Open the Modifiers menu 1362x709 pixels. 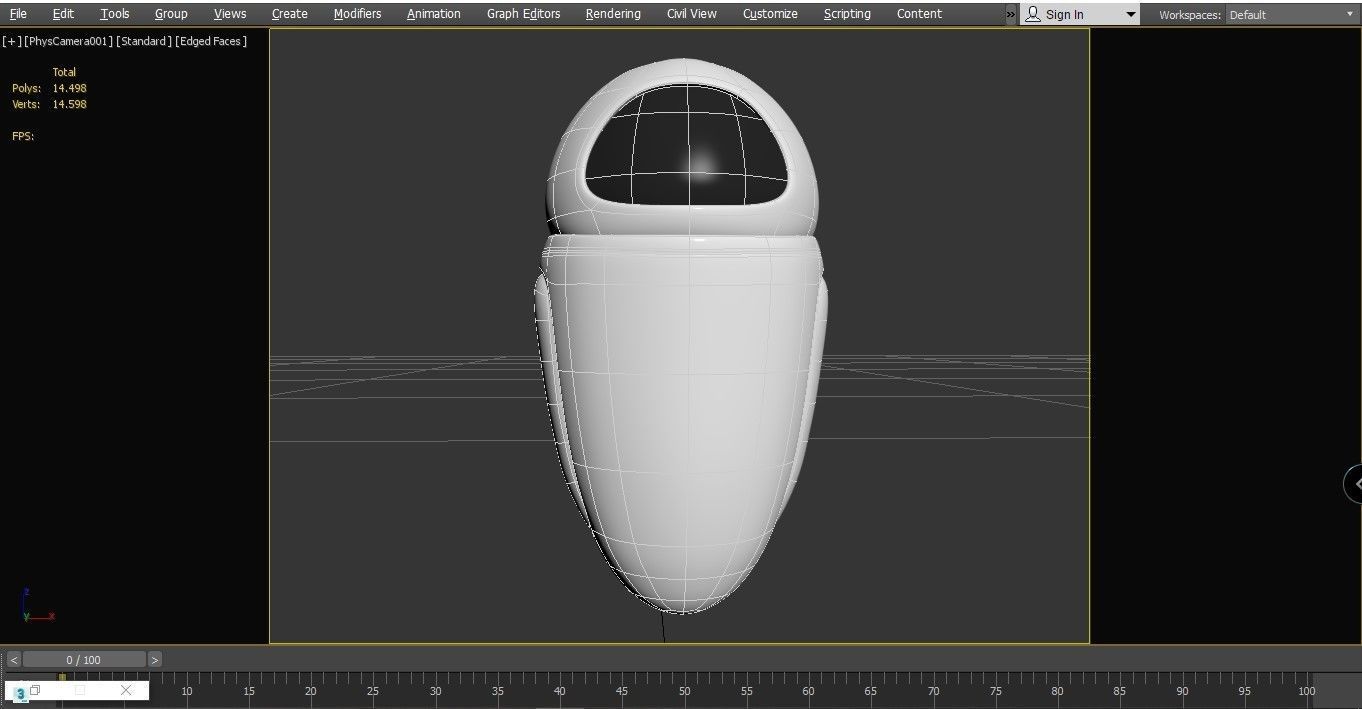pyautogui.click(x=357, y=14)
